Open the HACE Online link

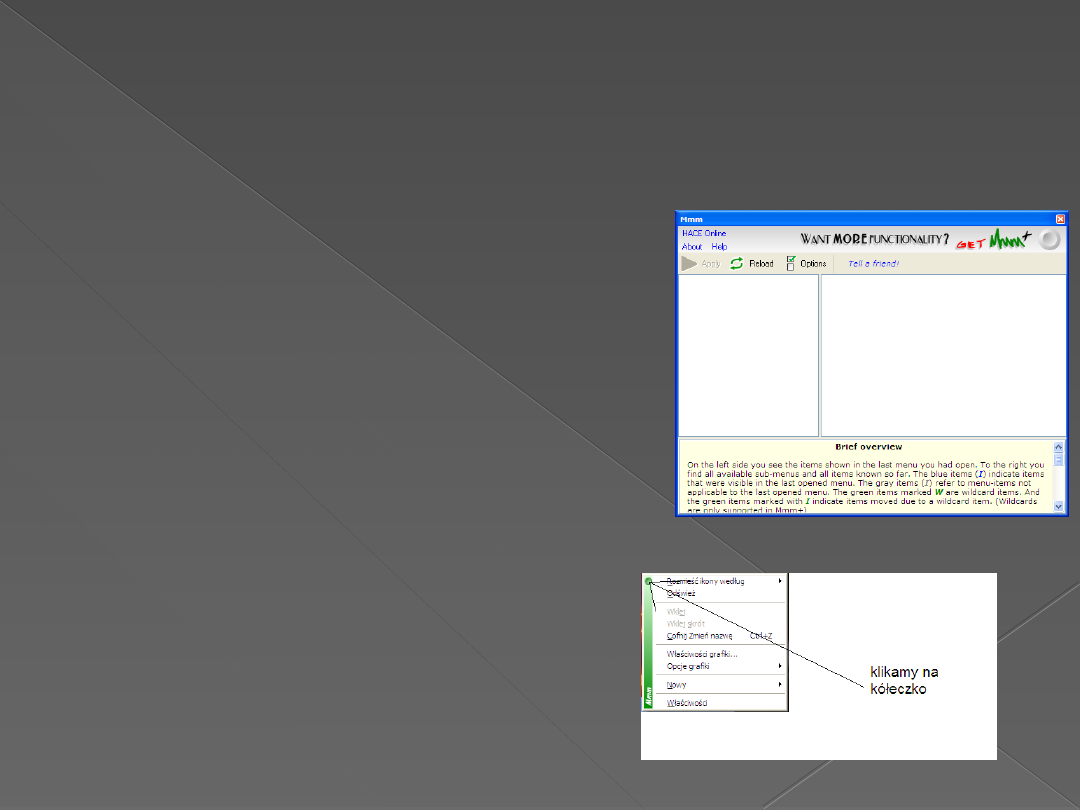704,234
